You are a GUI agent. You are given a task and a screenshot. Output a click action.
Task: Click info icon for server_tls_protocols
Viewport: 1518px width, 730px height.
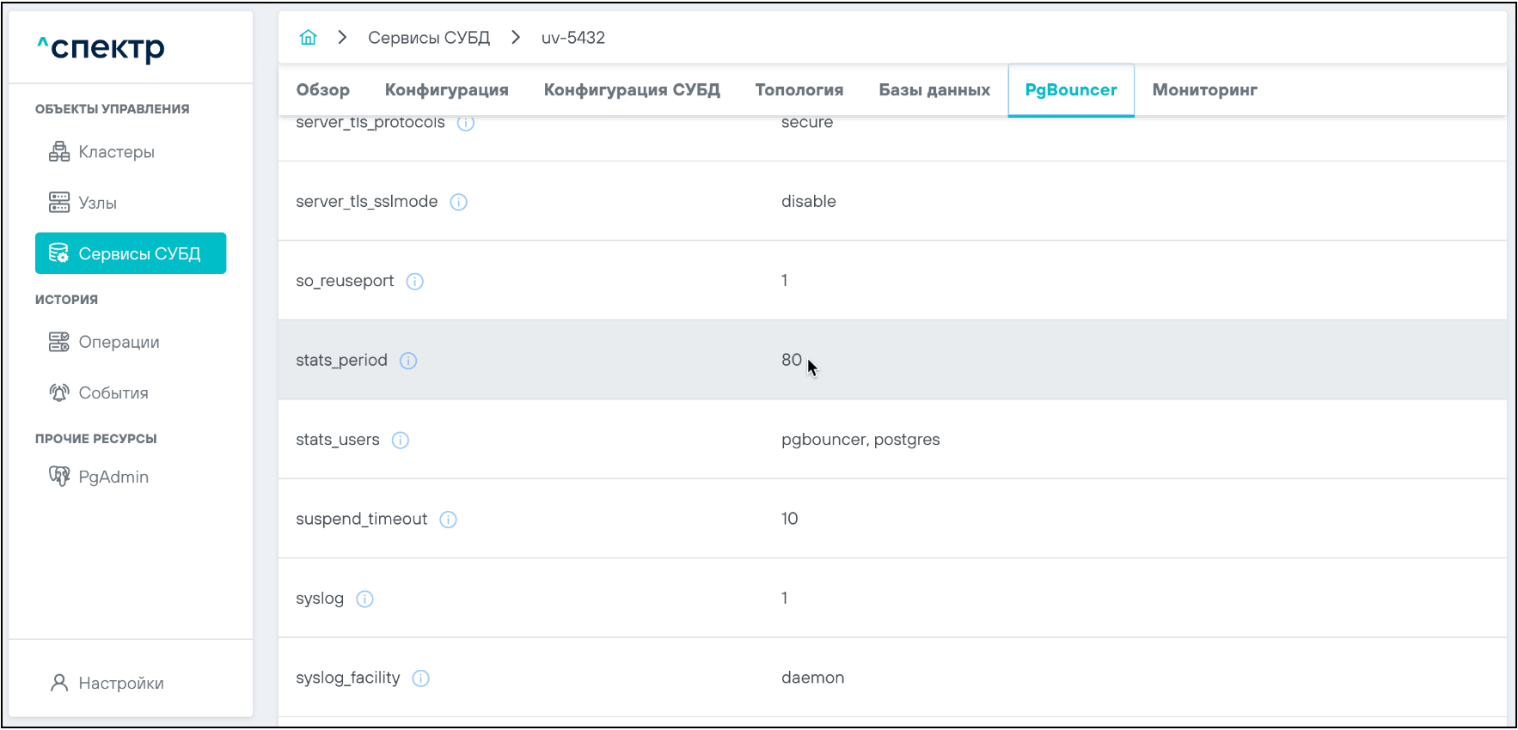coord(465,124)
